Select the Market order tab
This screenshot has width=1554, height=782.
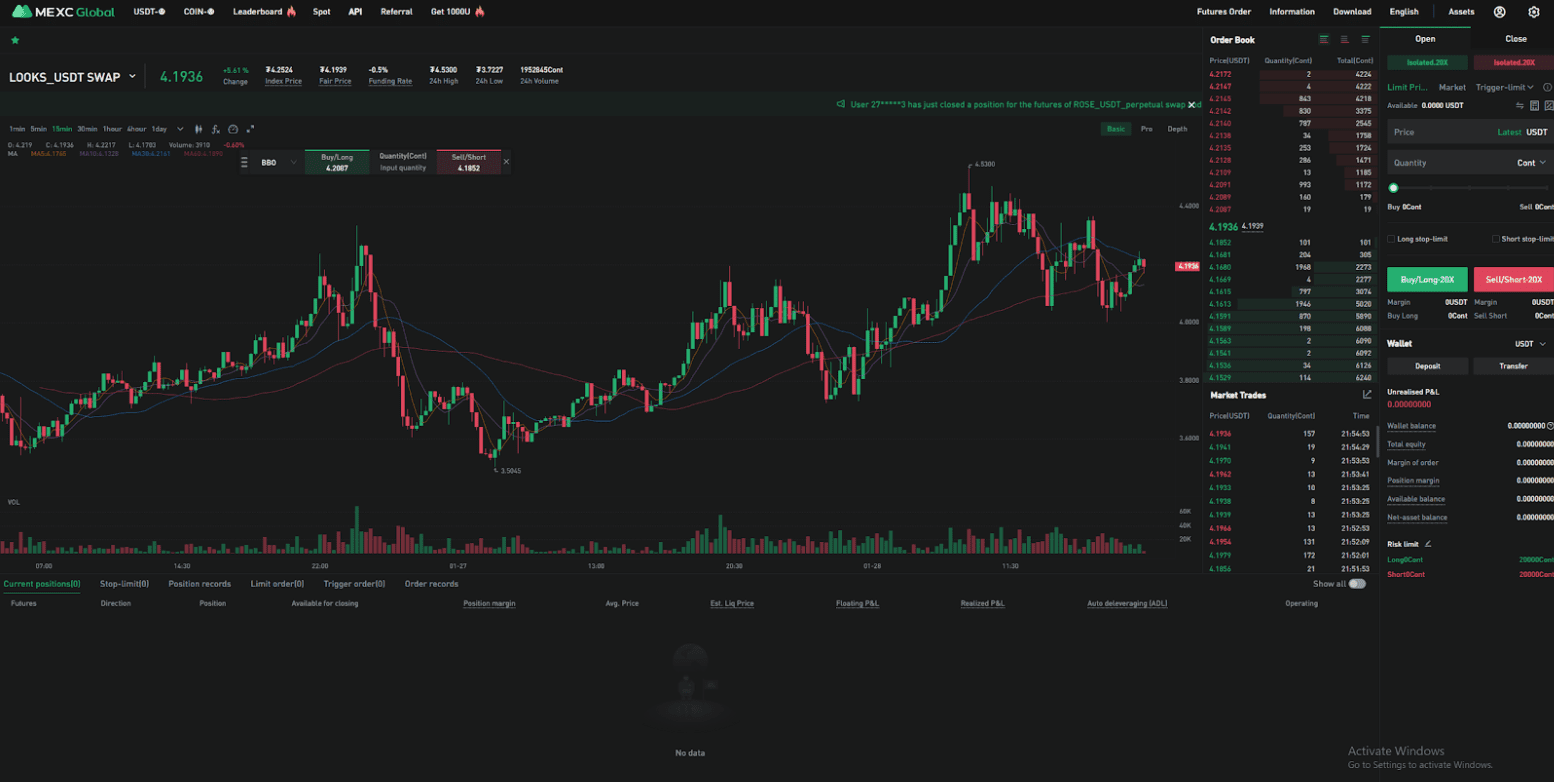1452,88
